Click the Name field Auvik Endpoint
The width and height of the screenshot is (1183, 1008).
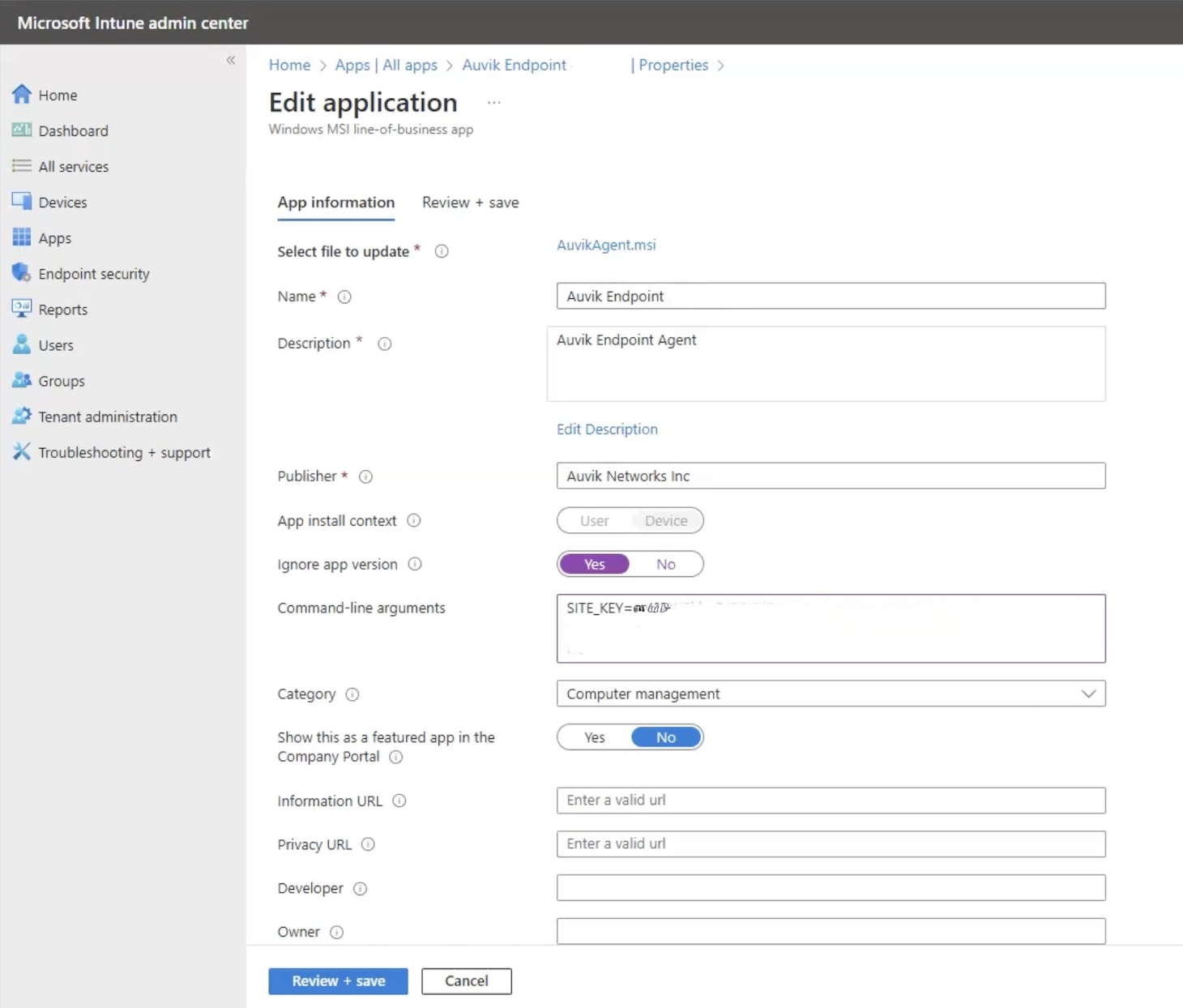831,296
